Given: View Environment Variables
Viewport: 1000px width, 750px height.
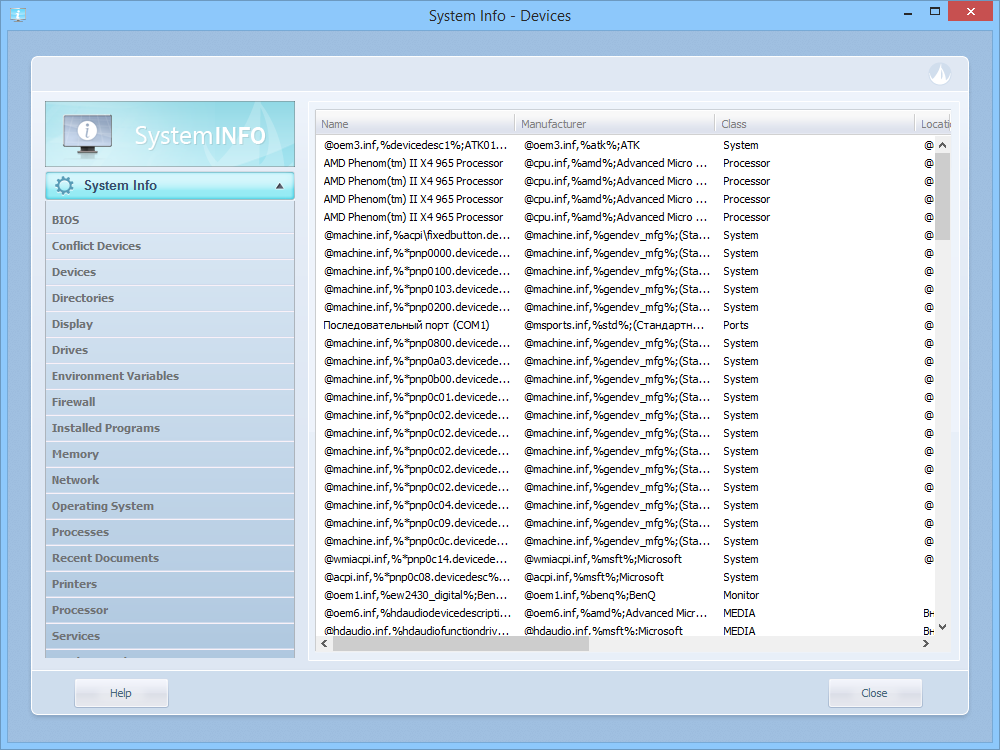Looking at the screenshot, I should [170, 376].
